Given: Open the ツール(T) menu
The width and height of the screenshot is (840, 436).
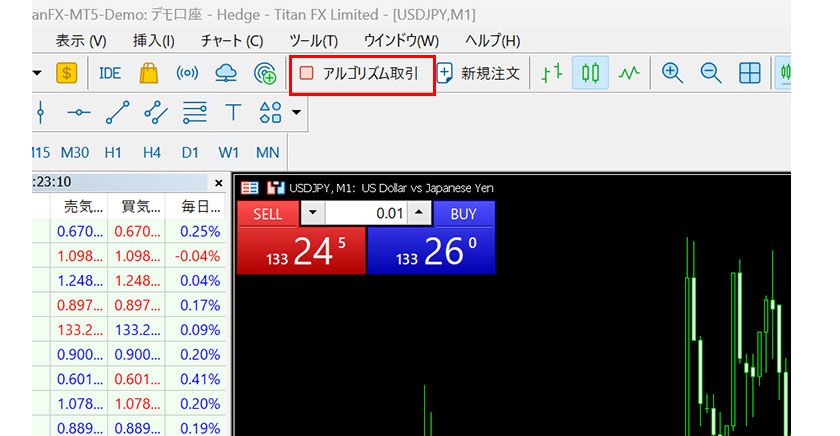Looking at the screenshot, I should 313,41.
